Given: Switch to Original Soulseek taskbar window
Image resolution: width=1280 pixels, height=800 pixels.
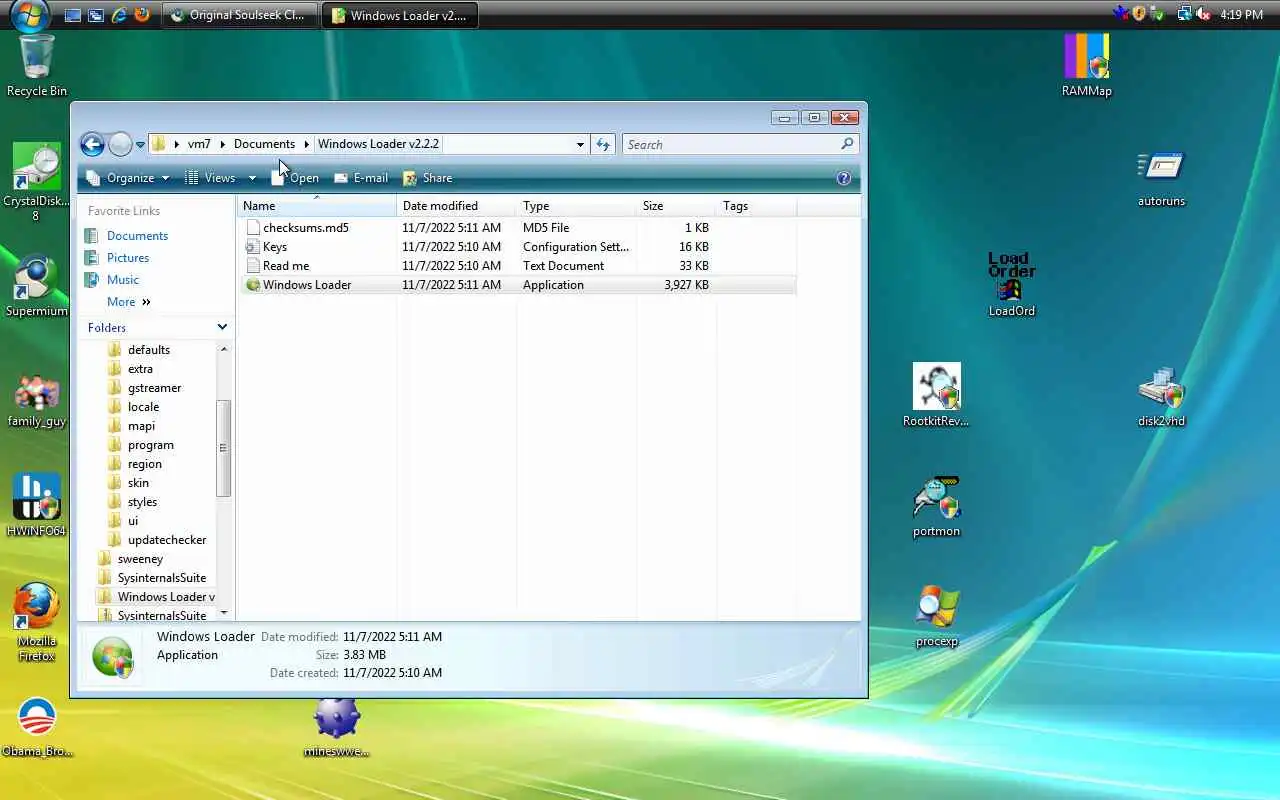Looking at the screenshot, I should tap(239, 15).
